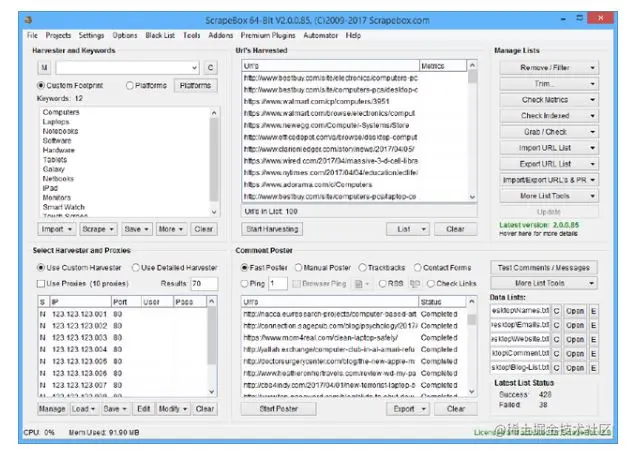Click the keywords list vertical scrollbar
Screen dimensions: 625x451
coord(214,162)
